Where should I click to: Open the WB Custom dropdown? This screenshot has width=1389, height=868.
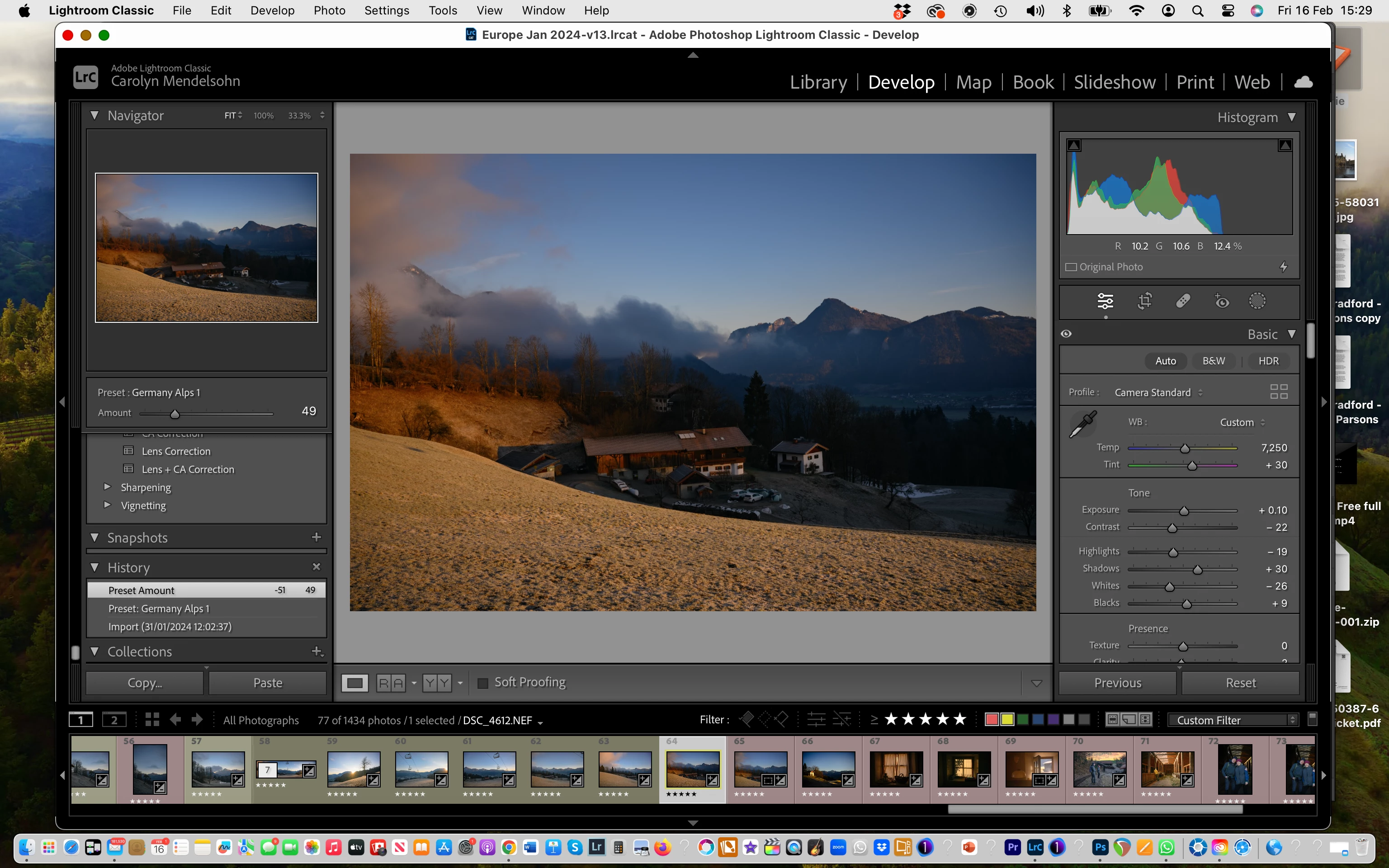click(x=1242, y=423)
